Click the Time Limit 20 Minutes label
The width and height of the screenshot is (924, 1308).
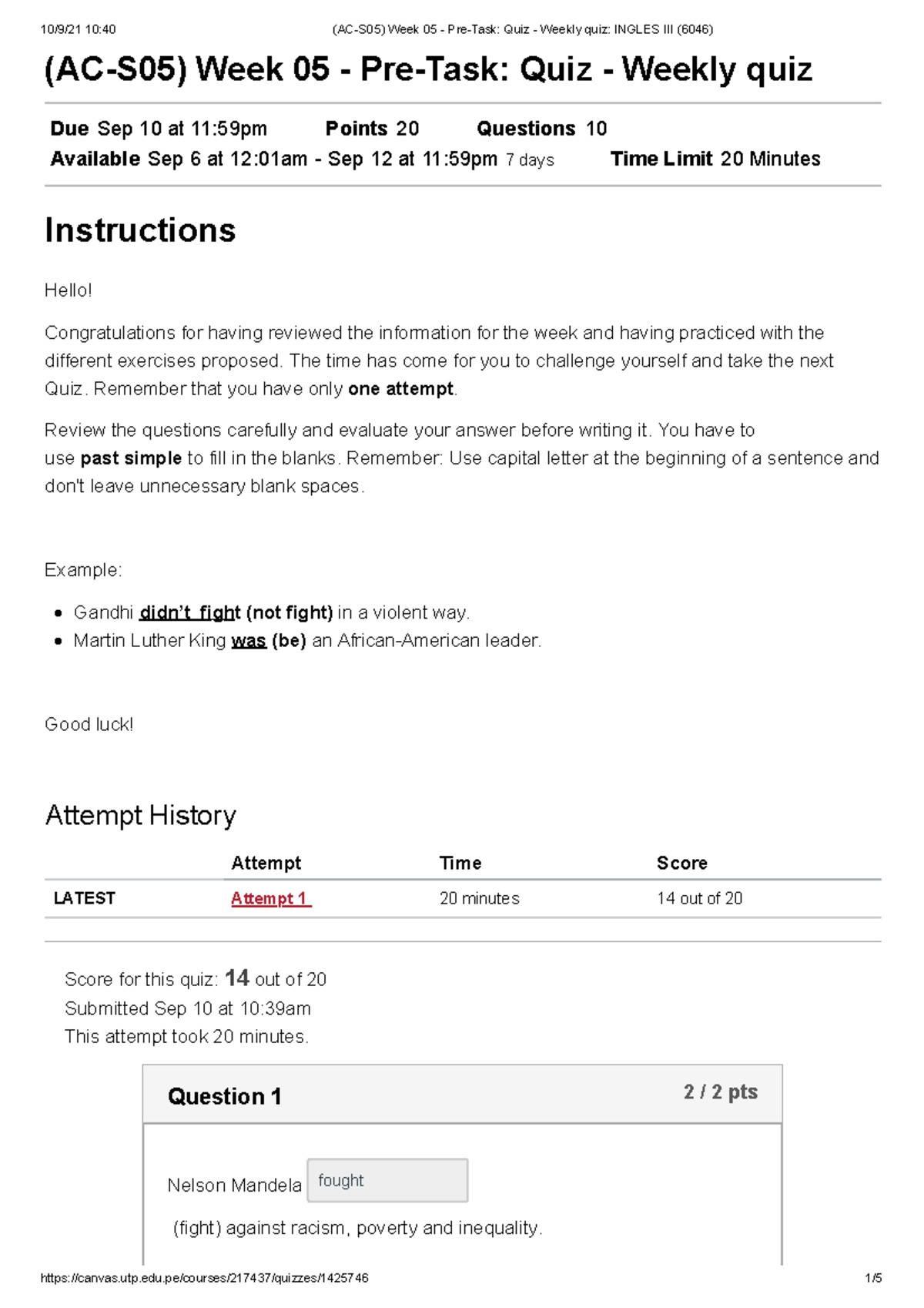pos(715,159)
